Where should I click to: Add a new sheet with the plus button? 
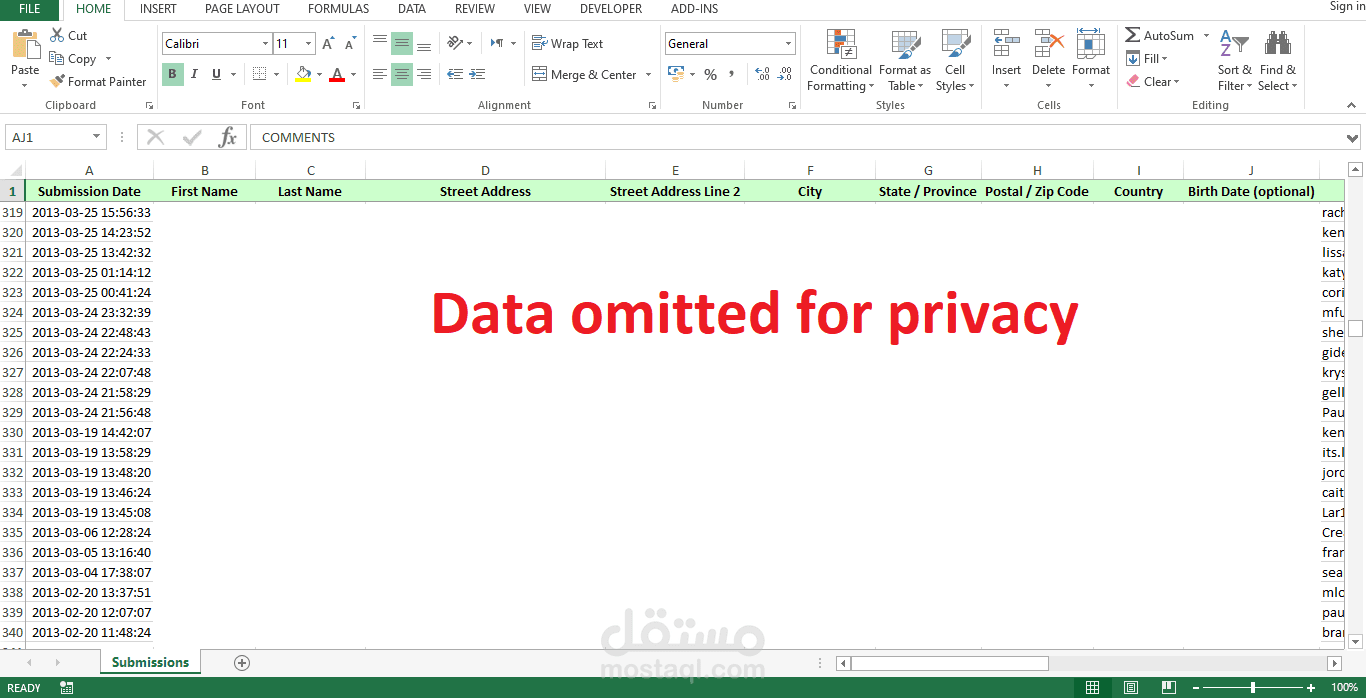coord(240,662)
